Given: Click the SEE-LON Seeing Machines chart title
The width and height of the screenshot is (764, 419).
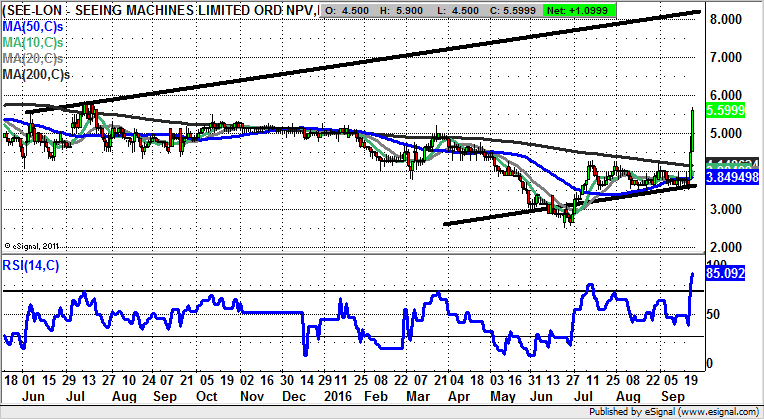Looking at the screenshot, I should [x=160, y=10].
